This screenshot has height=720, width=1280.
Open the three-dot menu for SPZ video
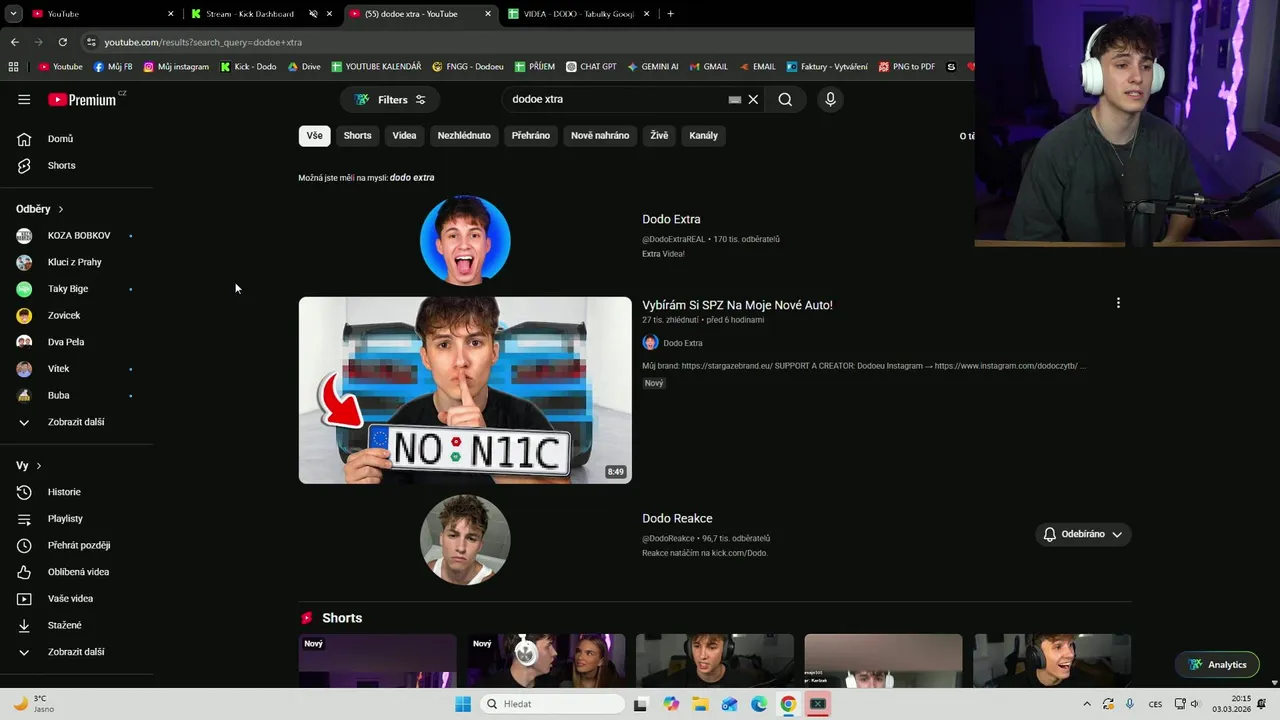click(x=1118, y=303)
